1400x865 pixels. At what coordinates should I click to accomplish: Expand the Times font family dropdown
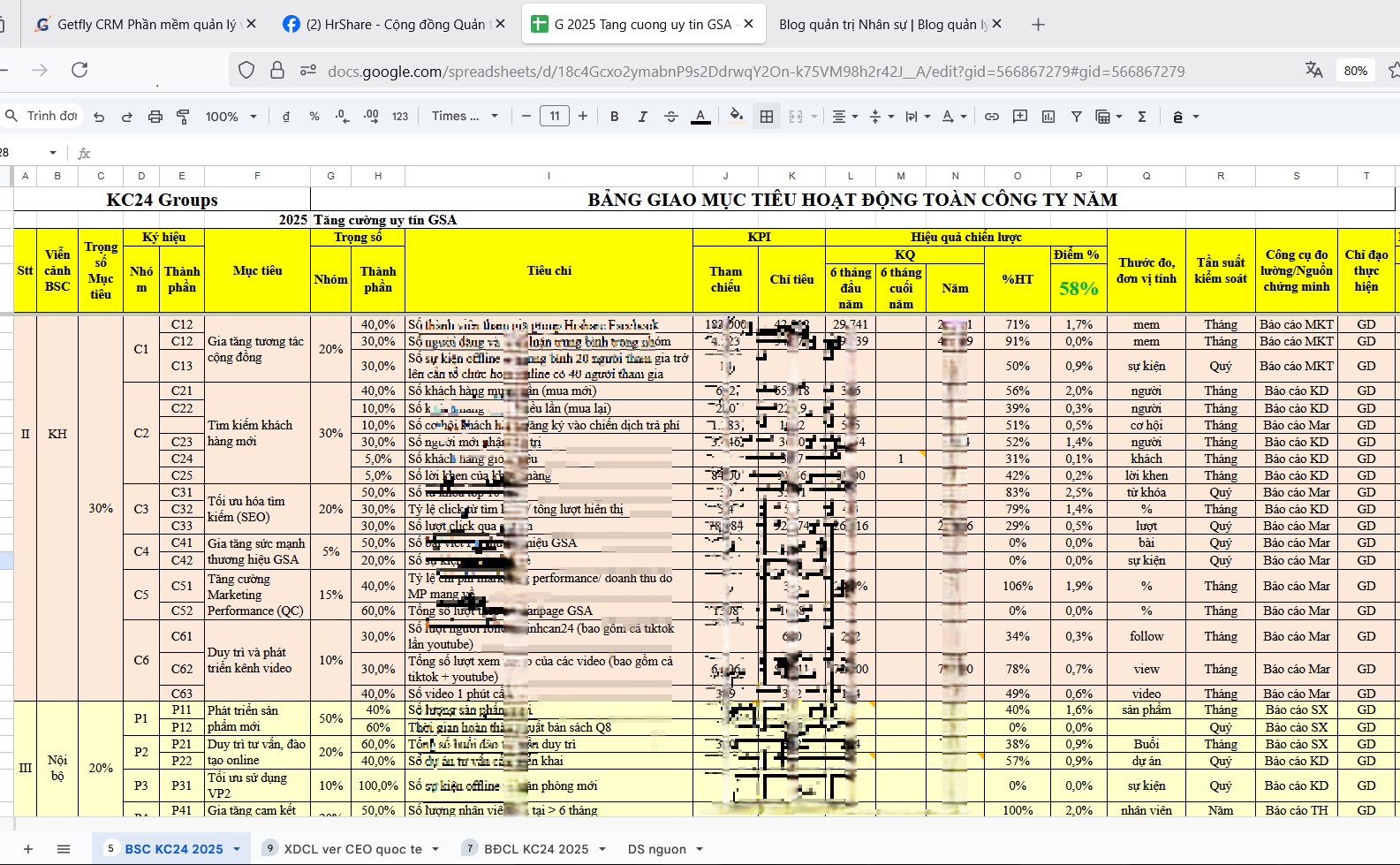click(465, 117)
